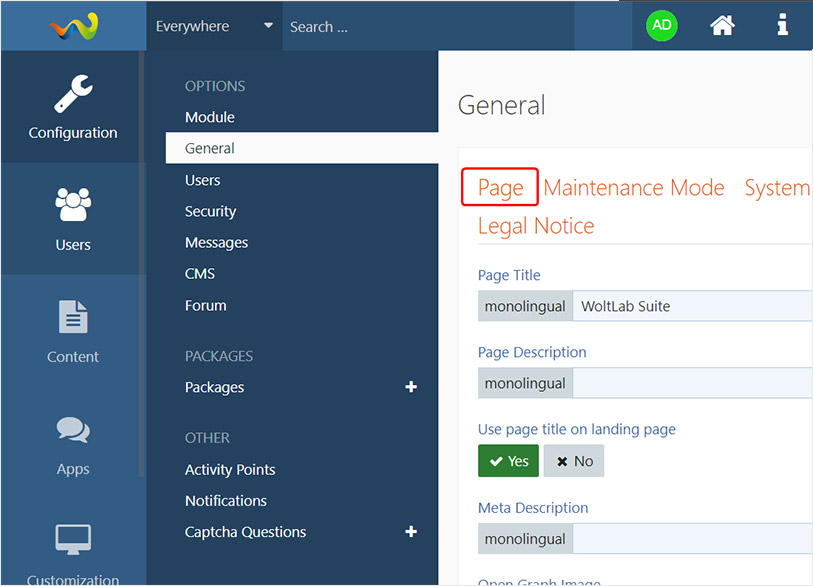Image resolution: width=813 pixels, height=586 pixels.
Task: Open the AD user avatar menu
Action: [x=661, y=26]
